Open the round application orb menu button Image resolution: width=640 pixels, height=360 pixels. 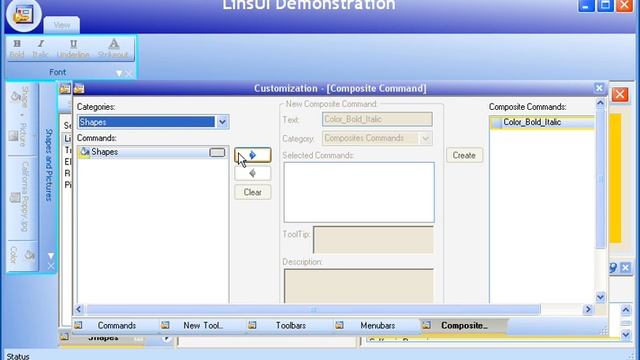[x=23, y=15]
